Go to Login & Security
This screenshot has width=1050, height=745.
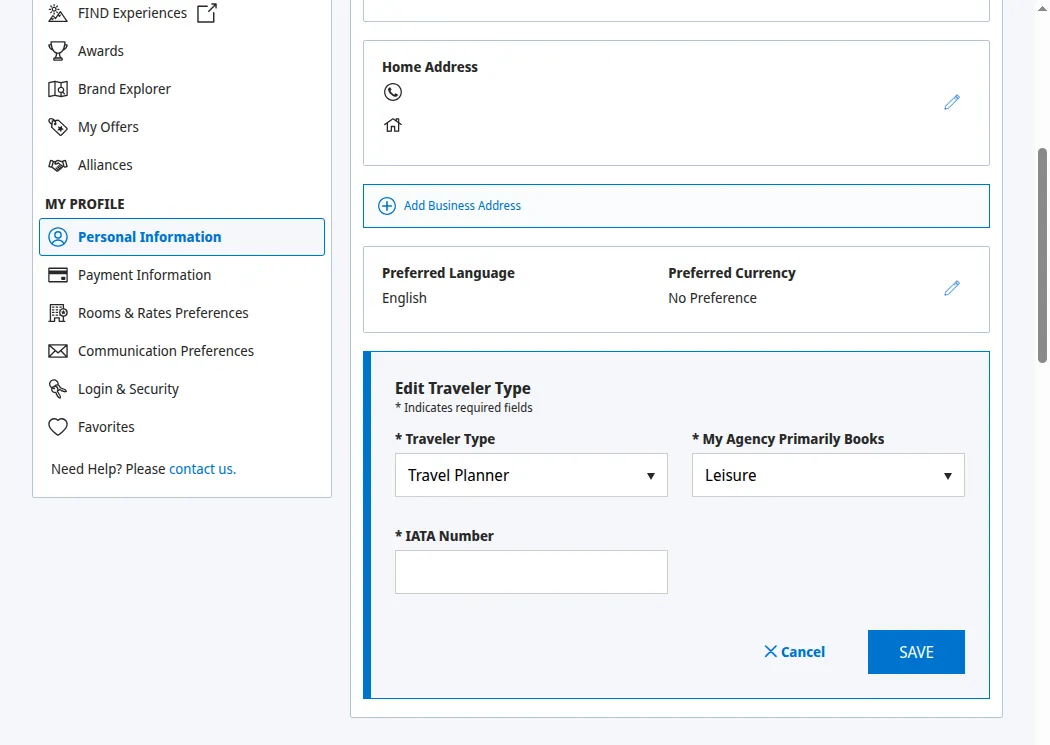pyautogui.click(x=128, y=389)
